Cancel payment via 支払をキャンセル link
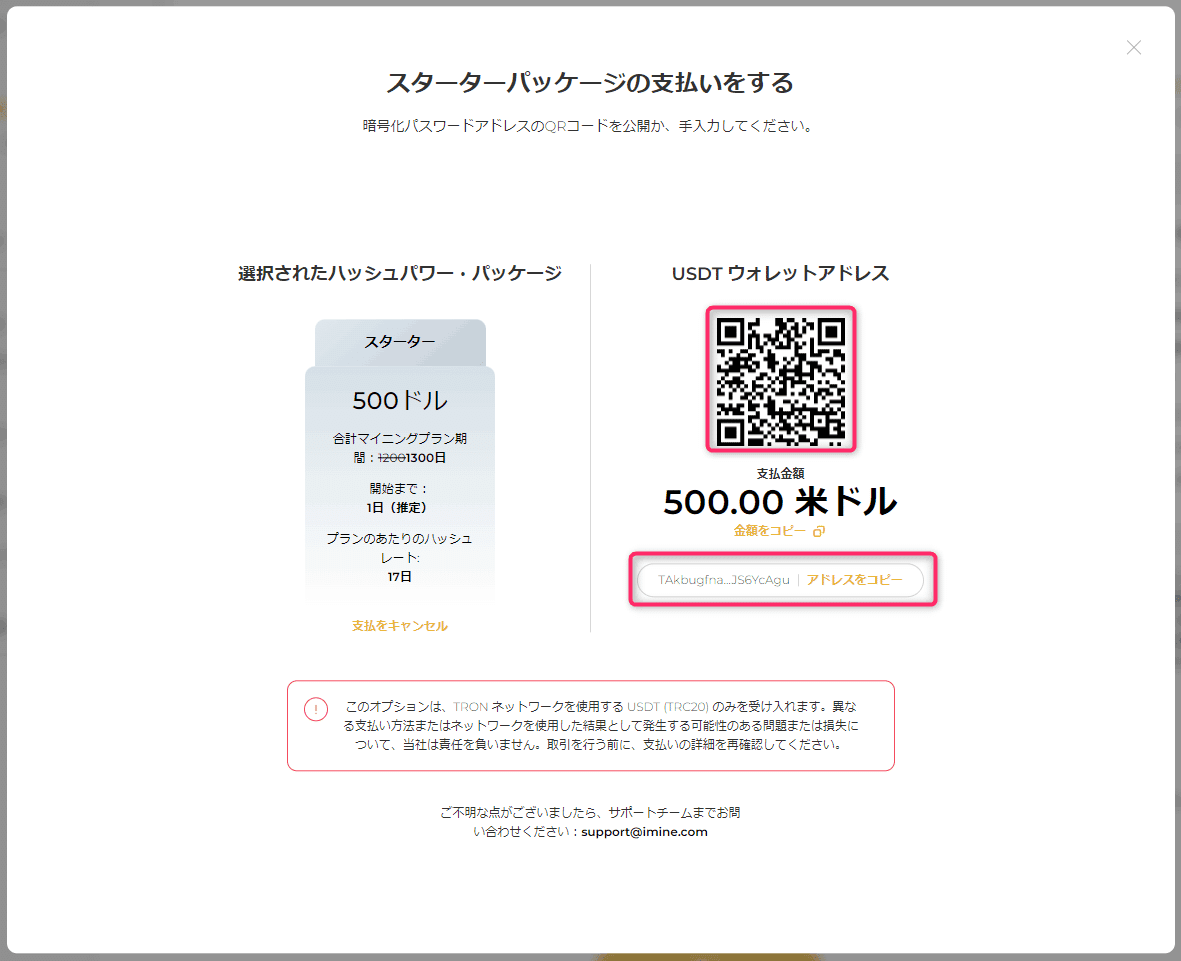Screen dimensions: 1181x961 click(399, 626)
